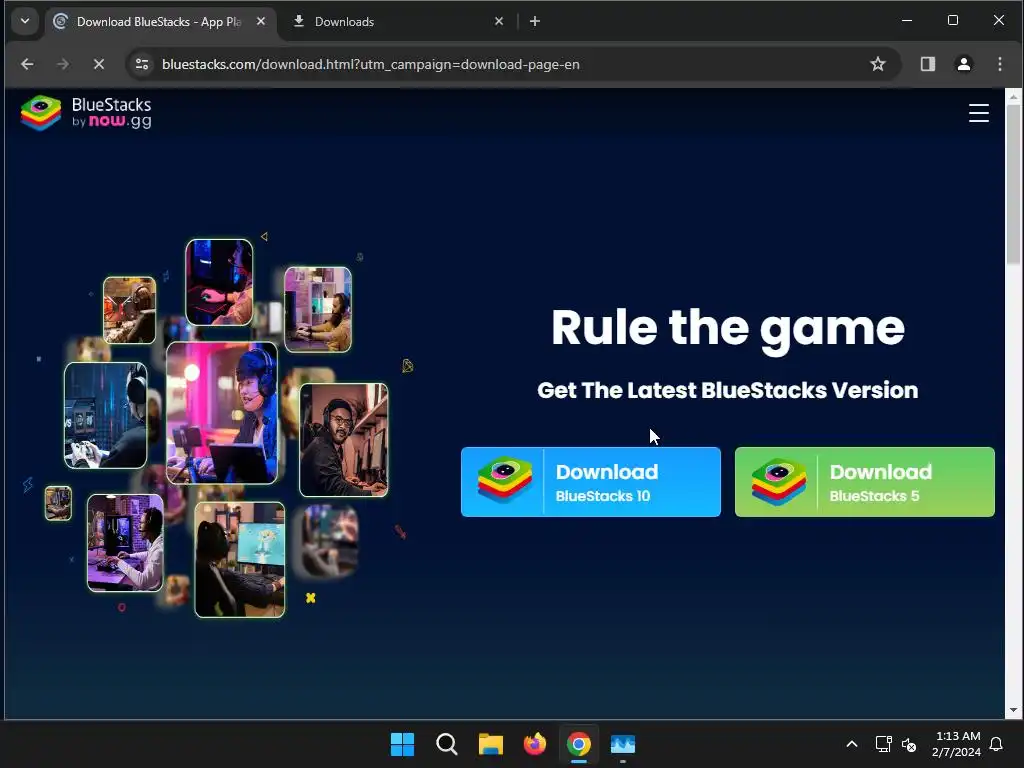The width and height of the screenshot is (1024, 768).
Task: Open the Chrome profile menu
Action: tap(963, 64)
